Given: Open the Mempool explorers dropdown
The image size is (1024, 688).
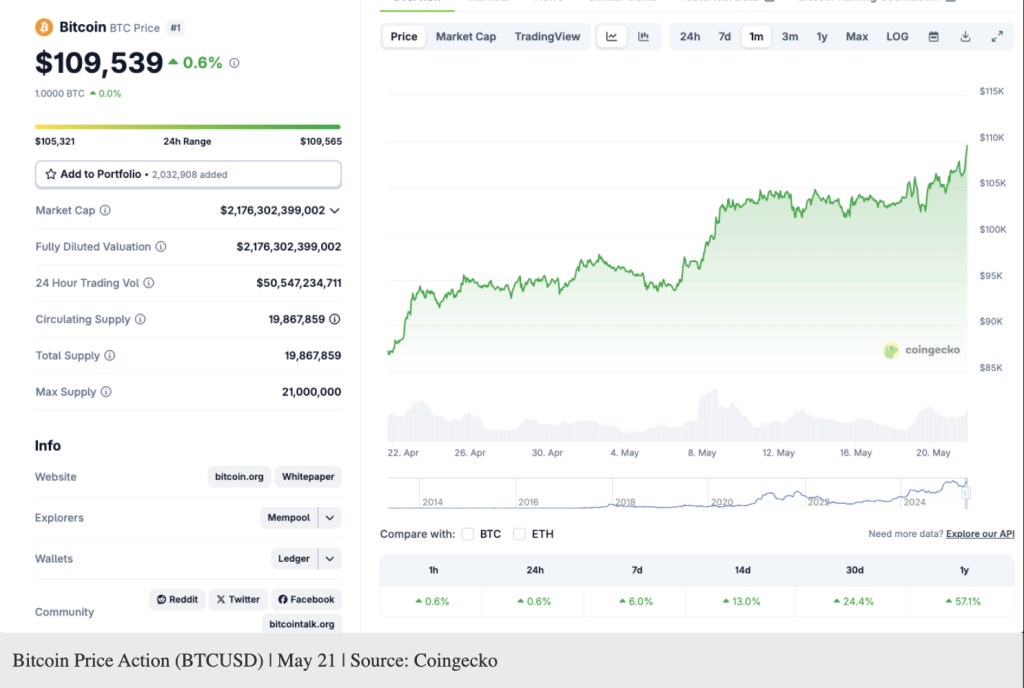Looking at the screenshot, I should [x=299, y=517].
